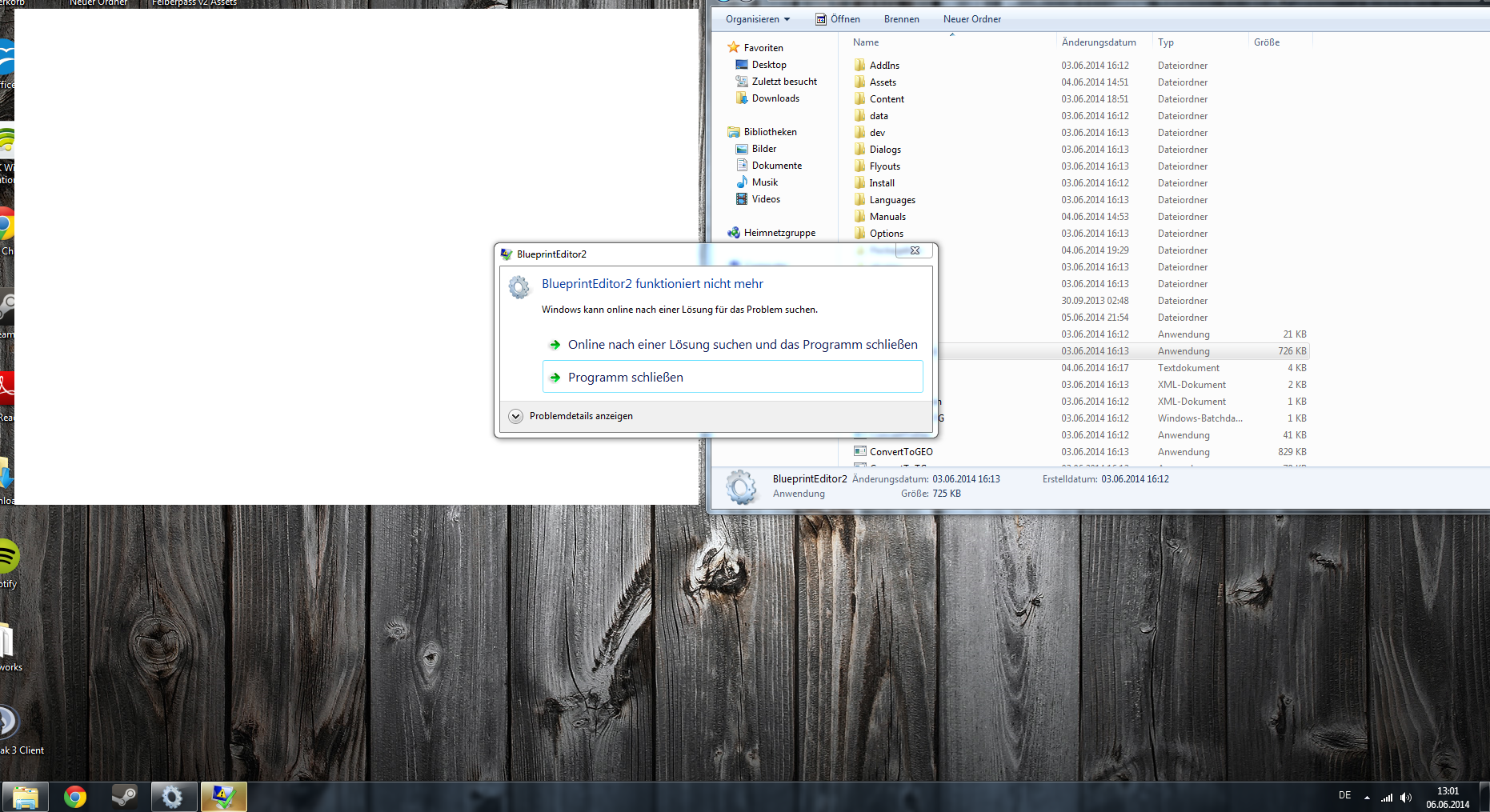Click the BlueprintEditor2 icon in details pane
The width and height of the screenshot is (1490, 812).
click(740, 486)
